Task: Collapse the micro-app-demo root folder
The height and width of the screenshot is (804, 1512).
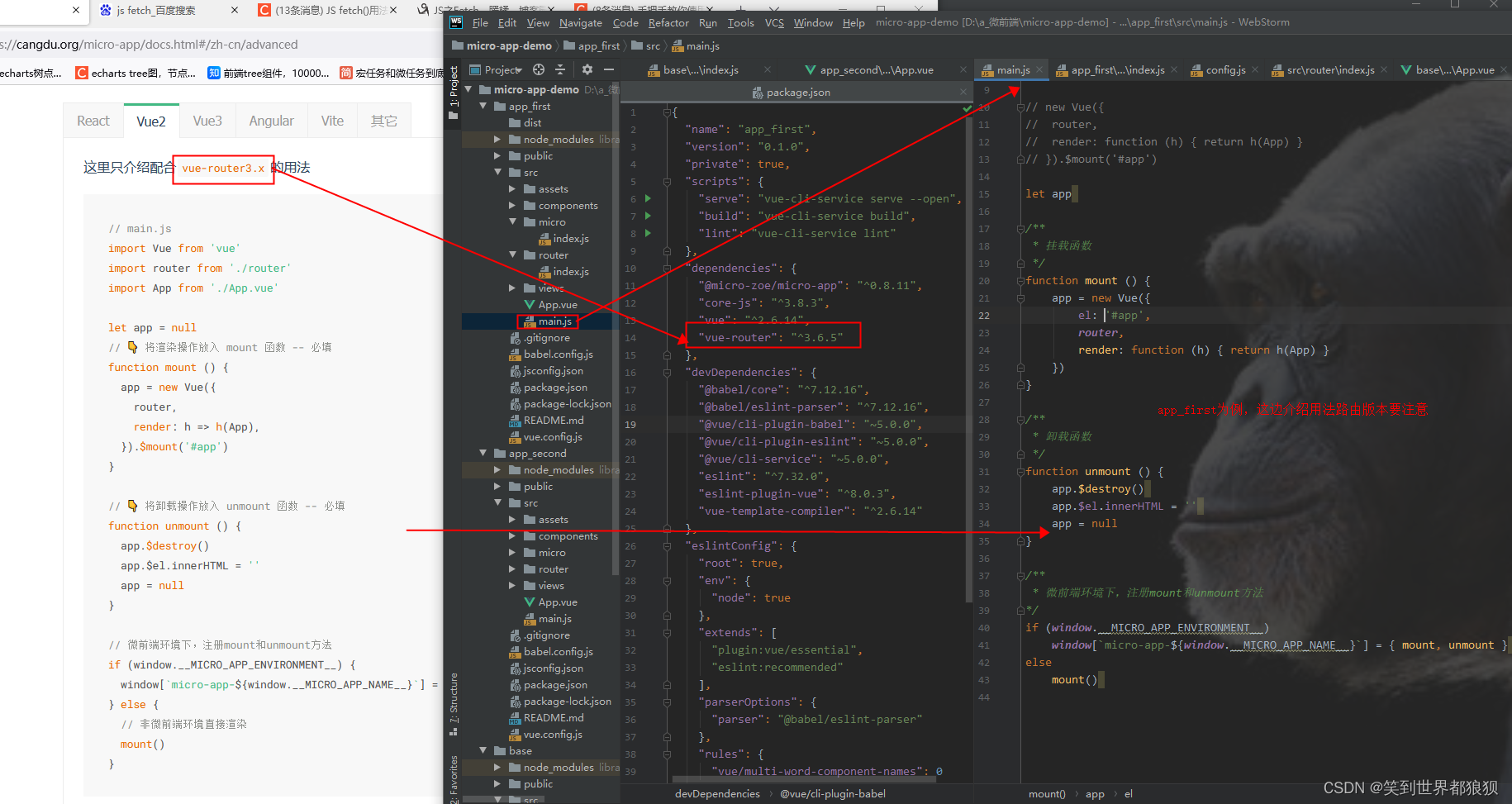Action: 469,89
